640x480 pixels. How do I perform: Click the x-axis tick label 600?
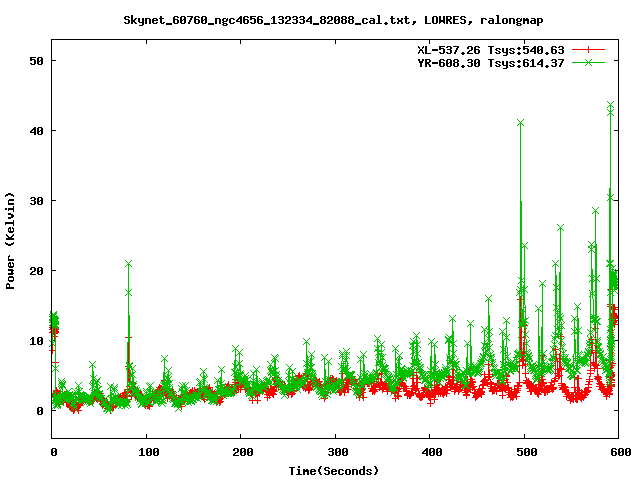pos(621,452)
